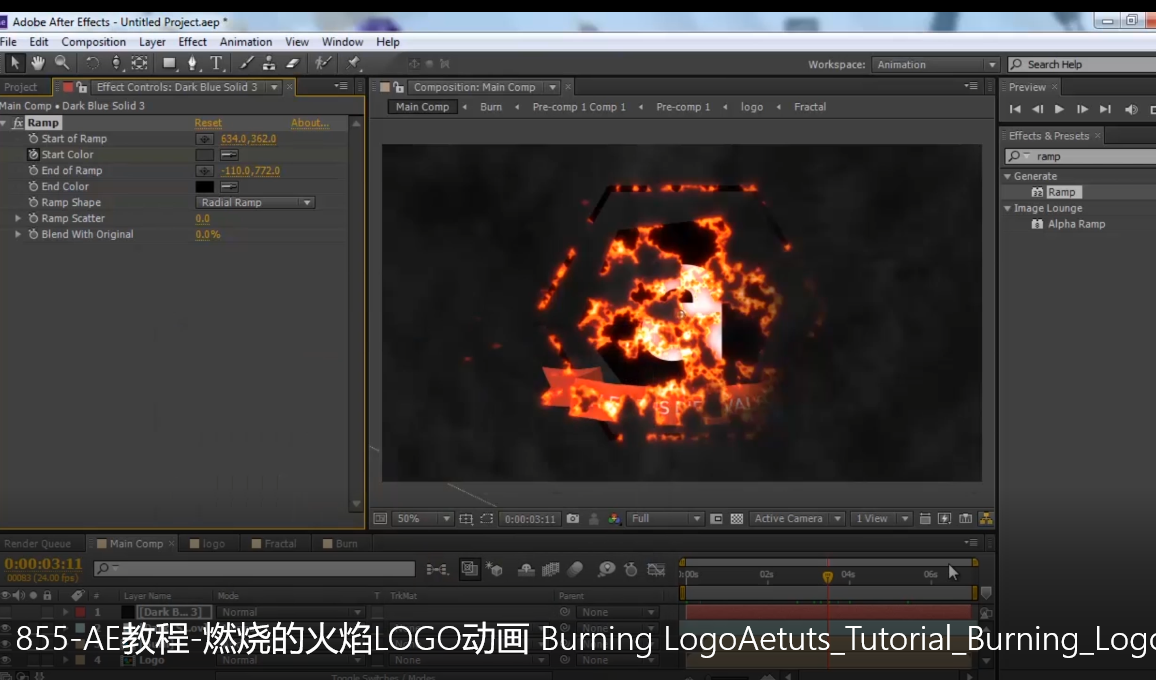Click Start Color eyedropper
Screen dimensions: 1156x680
coord(229,155)
